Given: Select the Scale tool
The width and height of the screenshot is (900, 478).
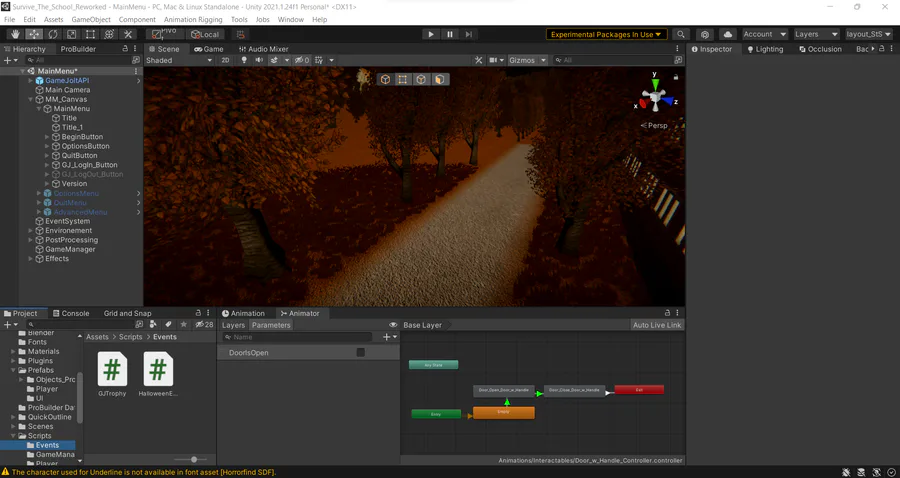Looking at the screenshot, I should pos(72,34).
